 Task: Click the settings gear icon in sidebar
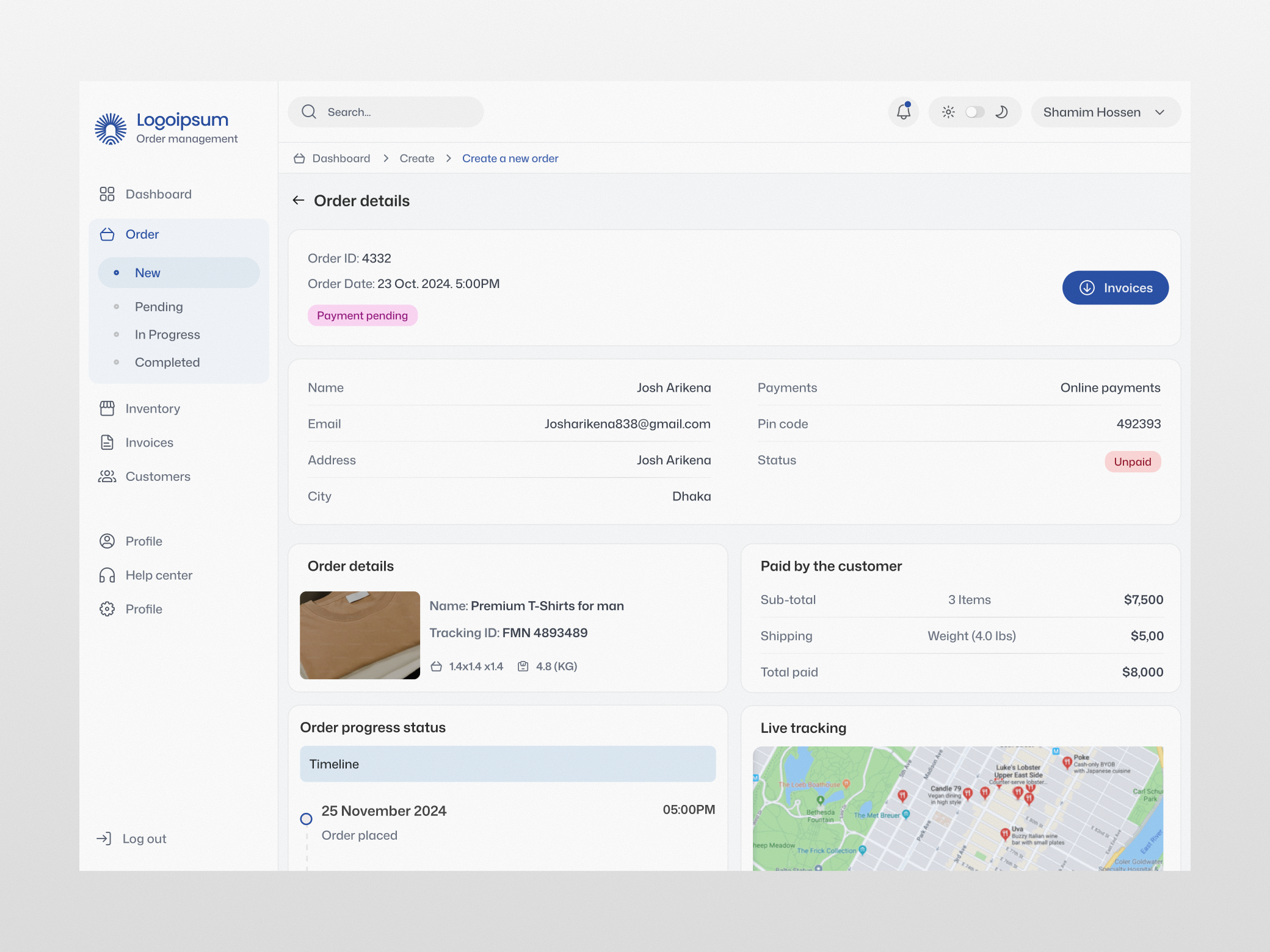click(x=107, y=609)
